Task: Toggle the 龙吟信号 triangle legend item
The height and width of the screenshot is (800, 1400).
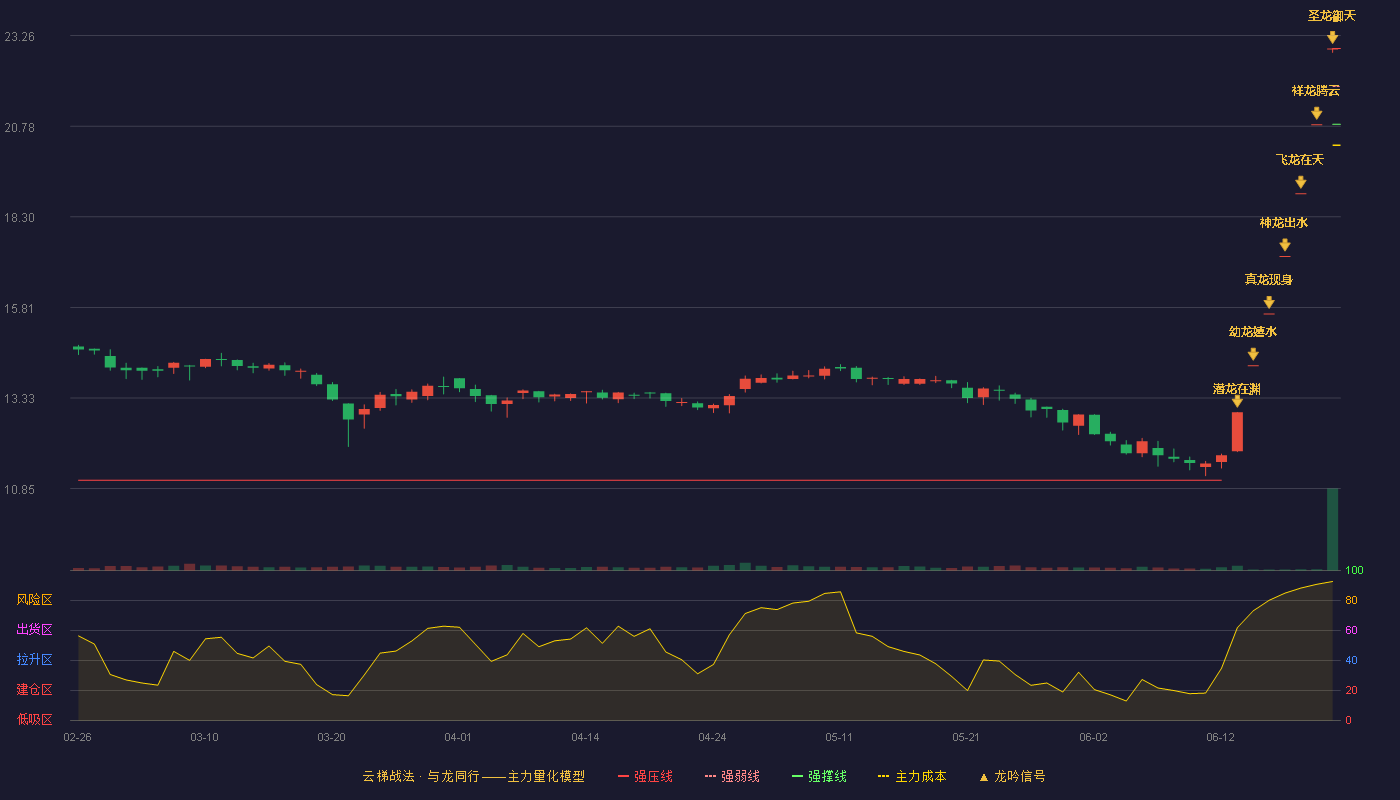Action: click(x=1012, y=776)
